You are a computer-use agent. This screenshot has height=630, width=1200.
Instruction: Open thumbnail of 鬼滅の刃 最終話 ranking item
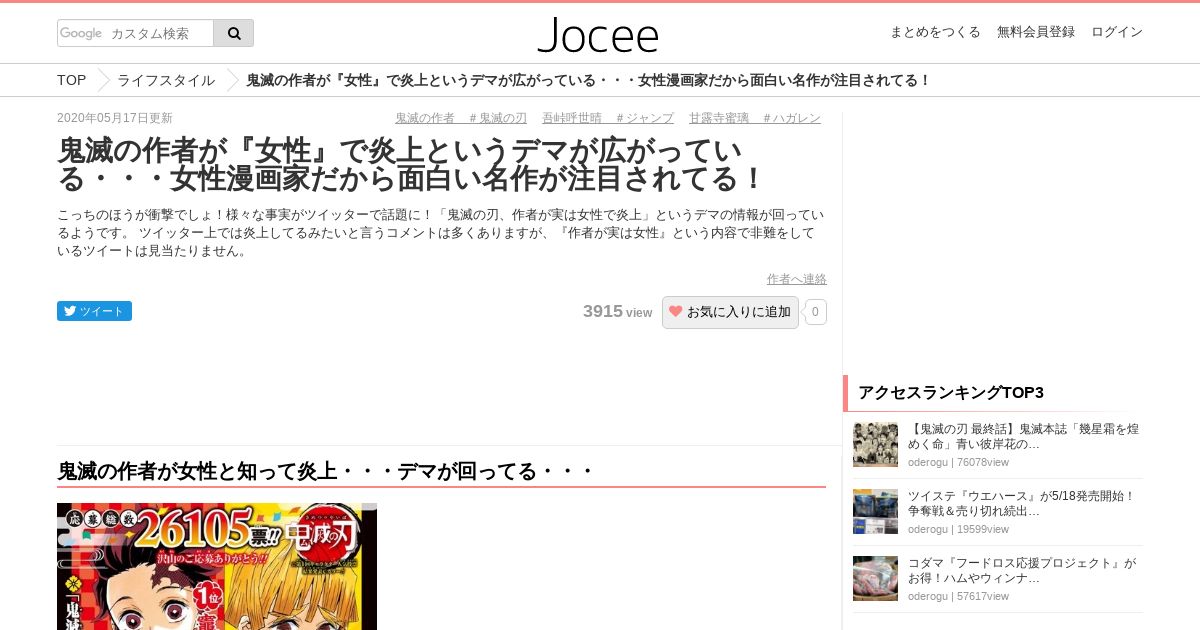pyautogui.click(x=875, y=445)
